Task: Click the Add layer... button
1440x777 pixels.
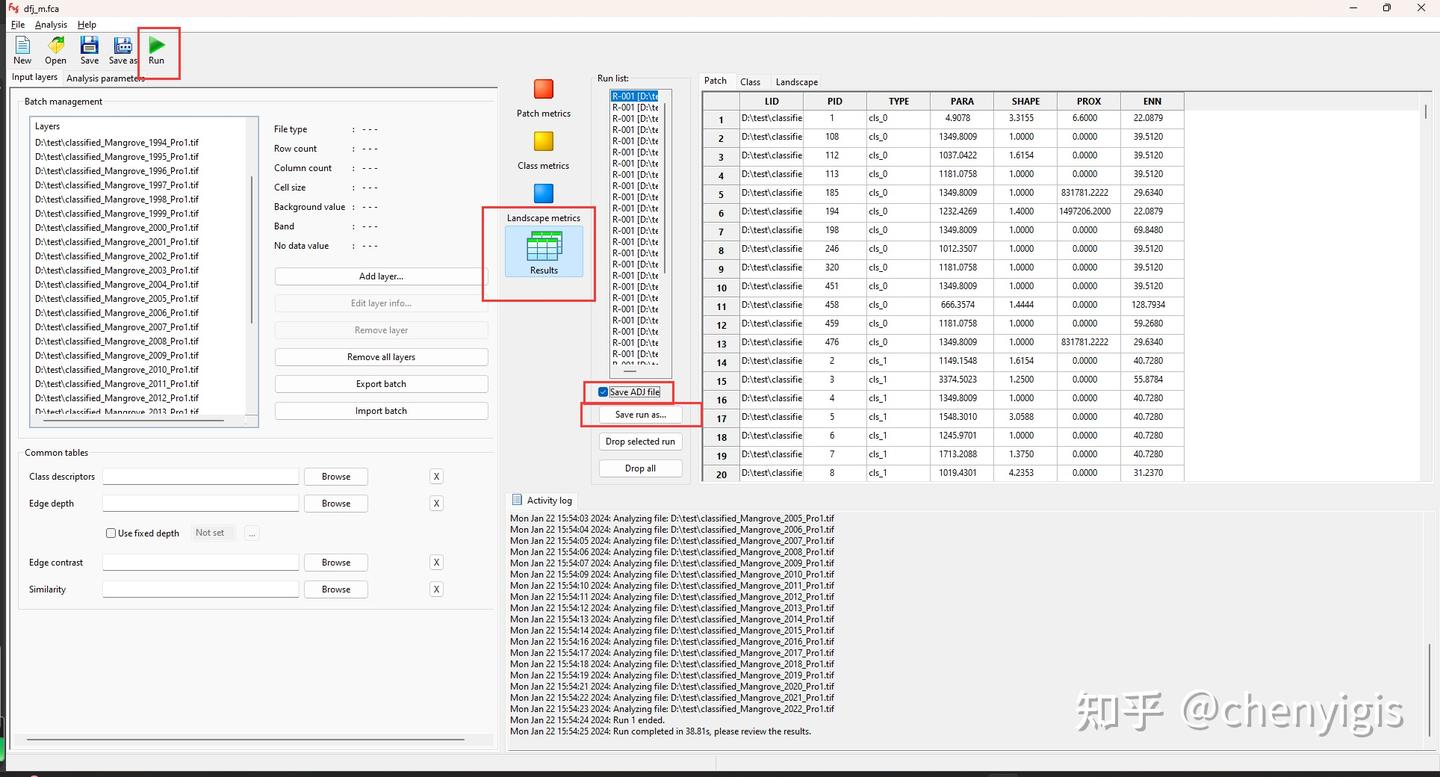Action: pos(381,276)
